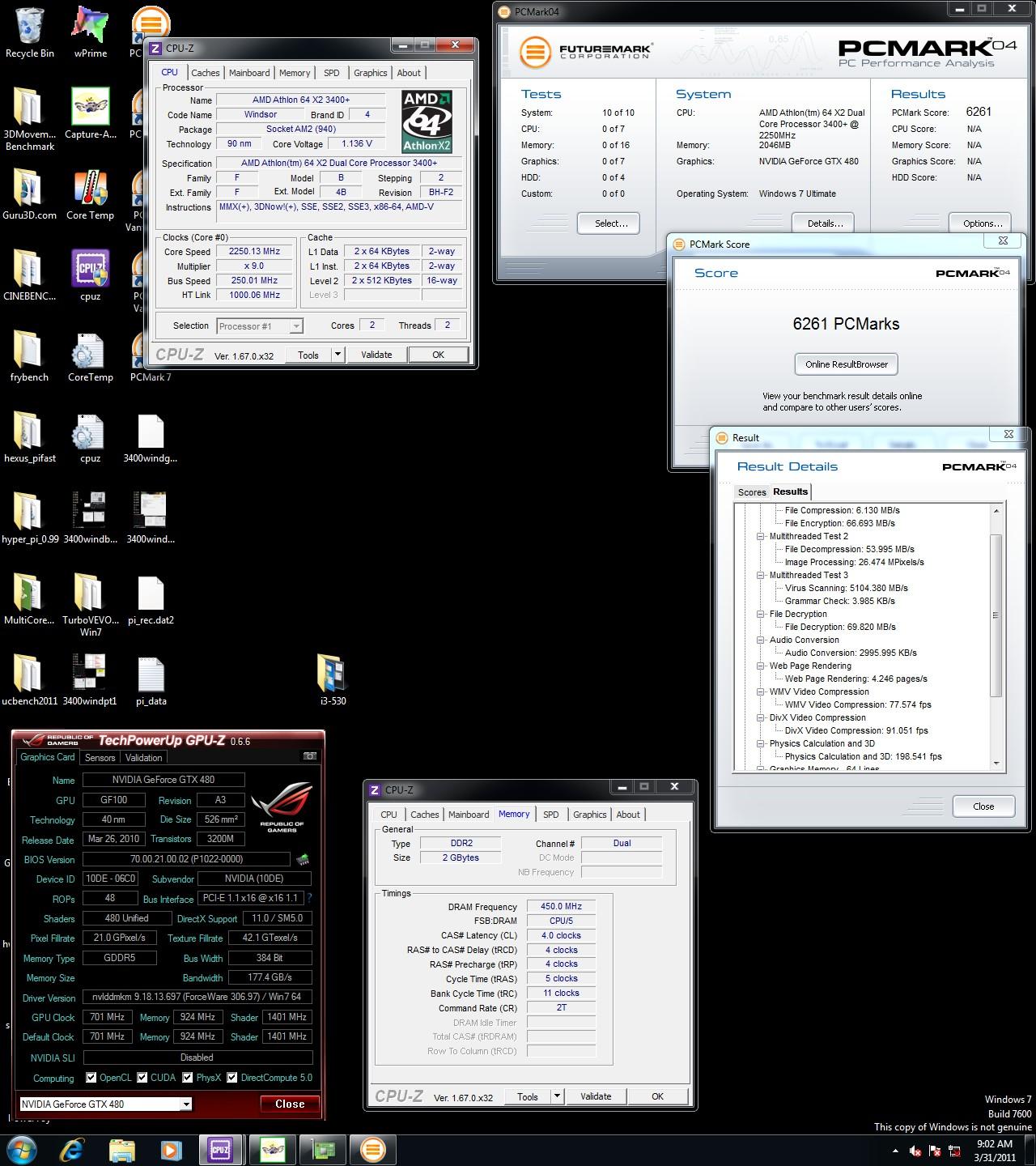
Task: Open the frybench folder
Action: [x=29, y=356]
